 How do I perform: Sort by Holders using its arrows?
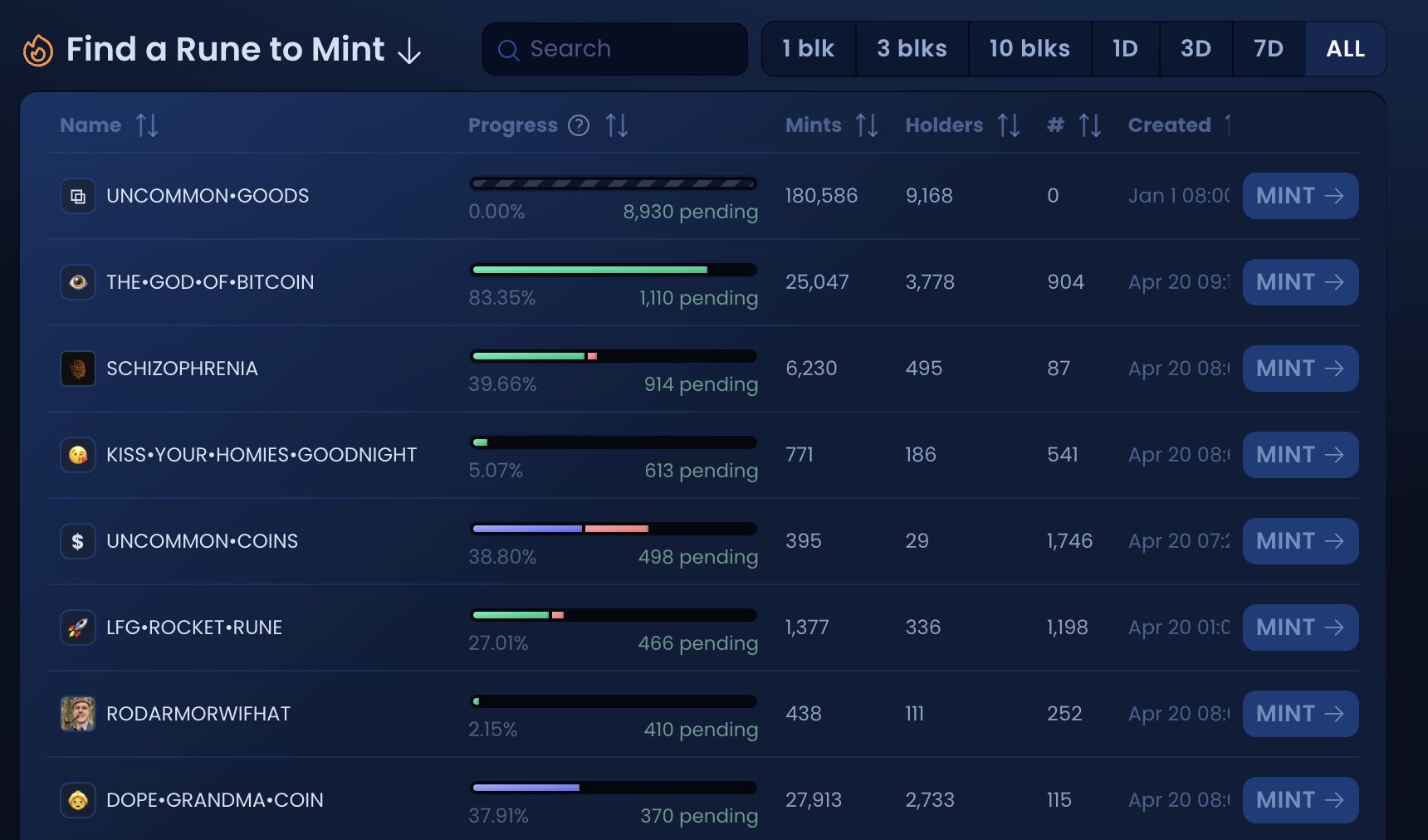[1009, 125]
